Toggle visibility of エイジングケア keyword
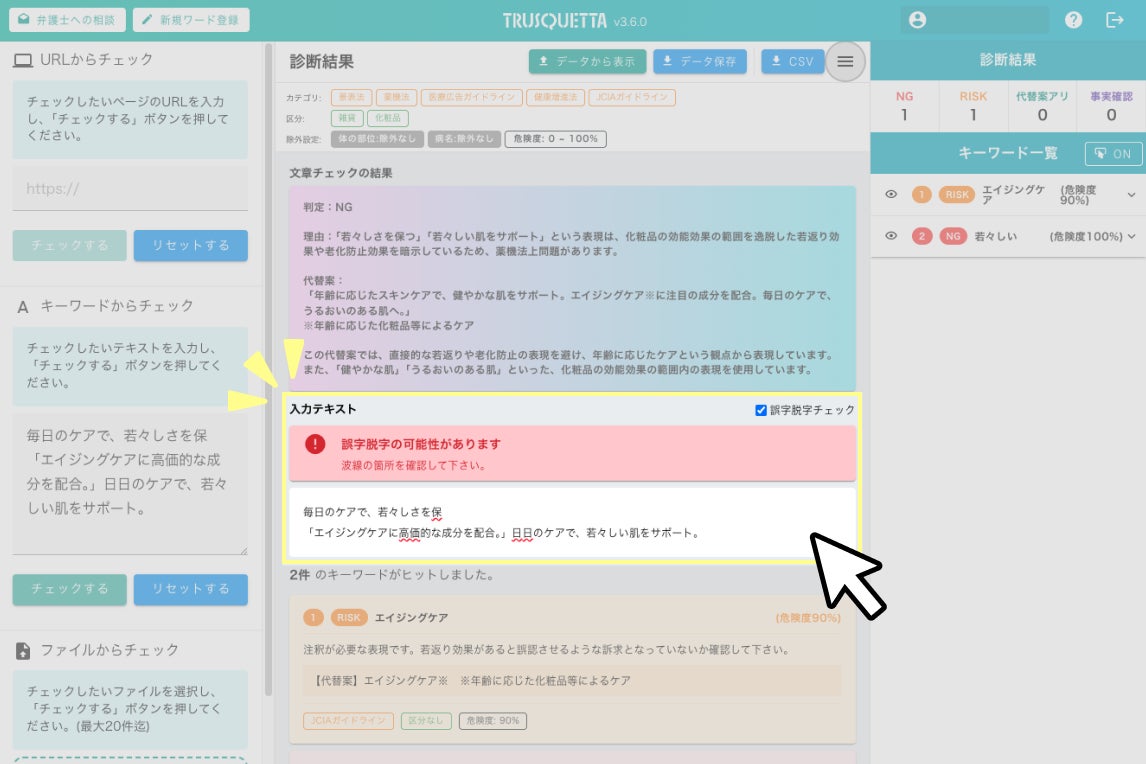The image size is (1146, 764). tap(891, 194)
